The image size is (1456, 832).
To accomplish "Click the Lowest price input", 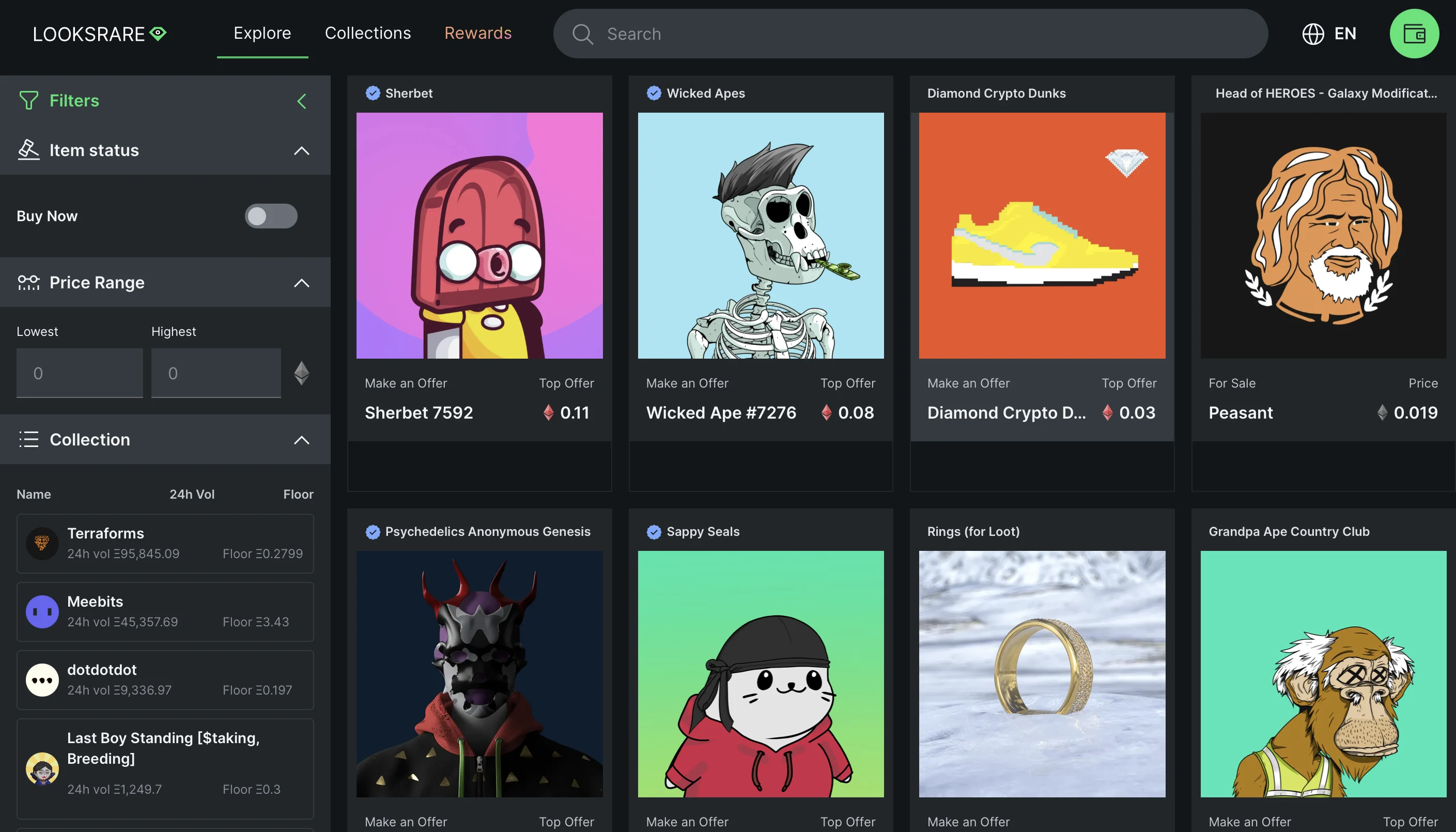I will click(80, 373).
